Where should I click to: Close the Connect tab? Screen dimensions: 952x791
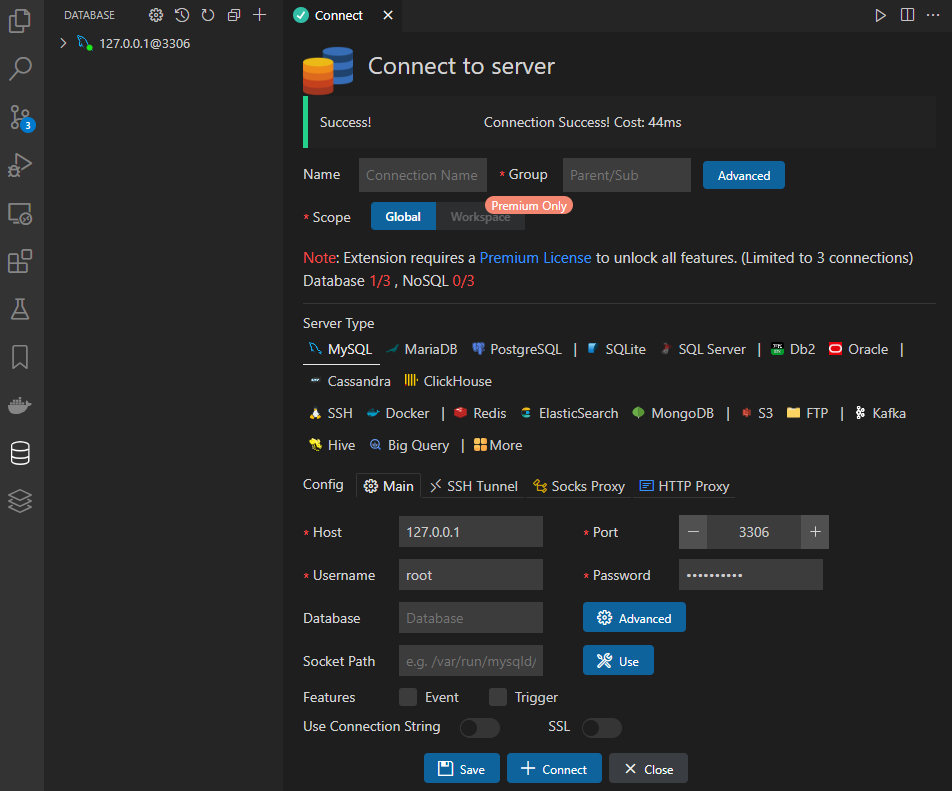(388, 15)
